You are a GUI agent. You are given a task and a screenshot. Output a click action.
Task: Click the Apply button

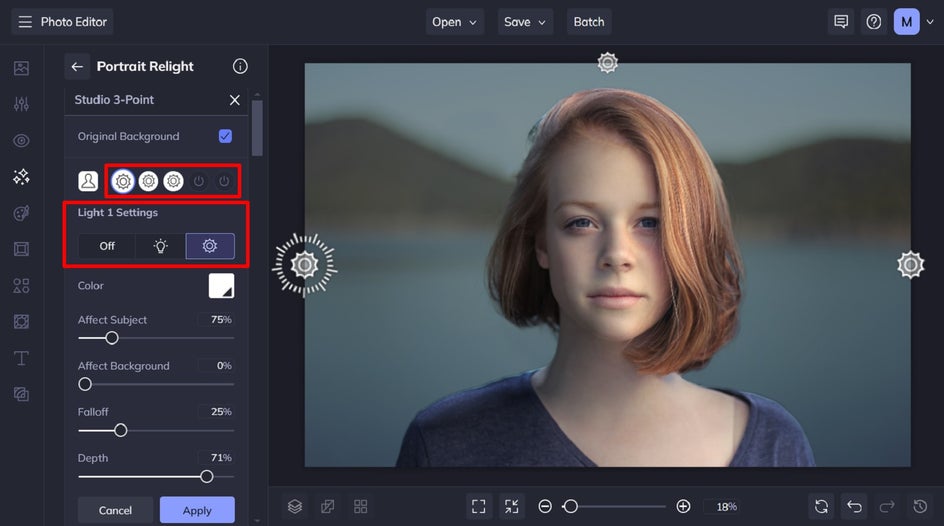197,510
